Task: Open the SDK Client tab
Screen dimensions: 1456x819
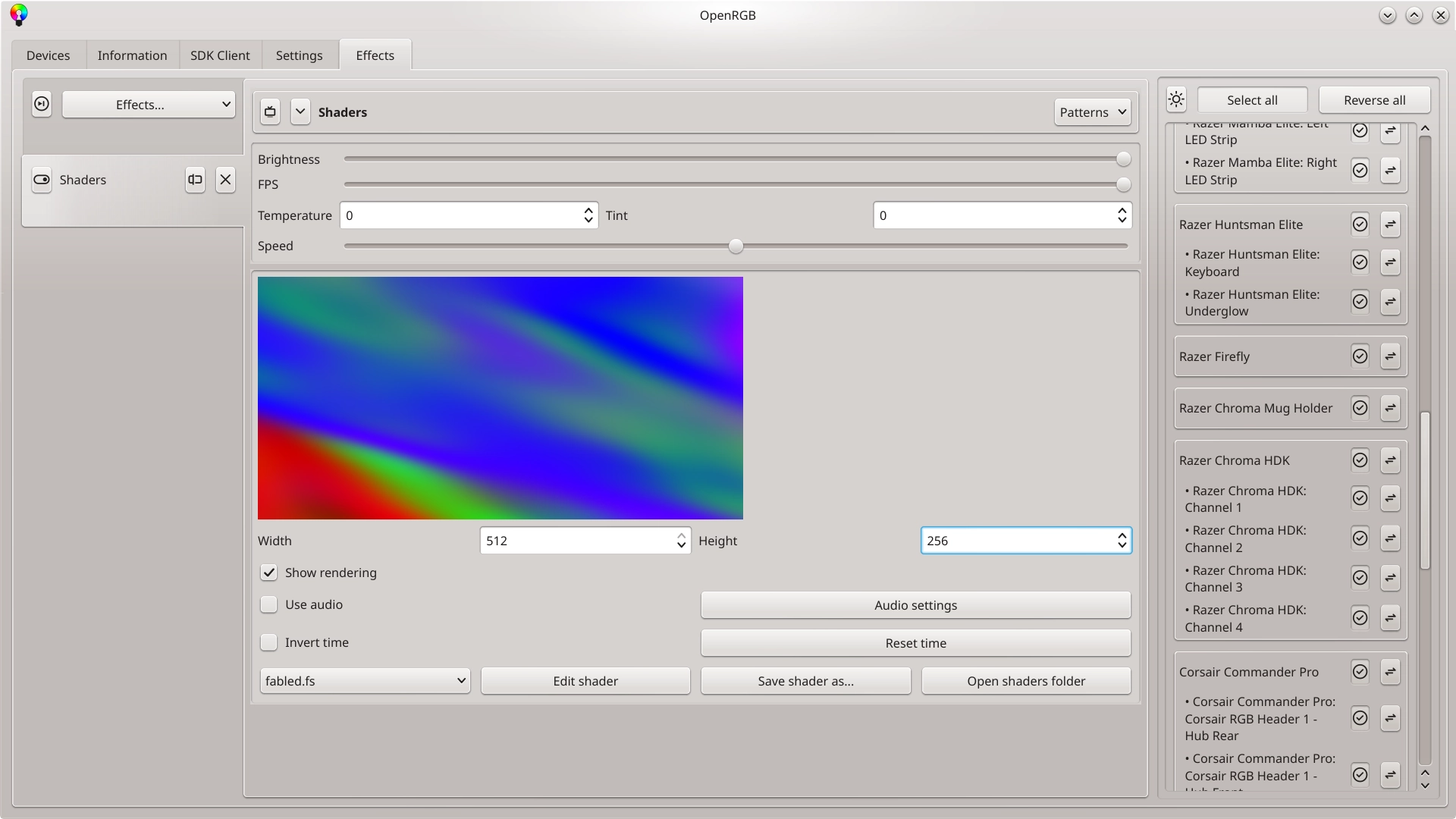Action: (220, 55)
